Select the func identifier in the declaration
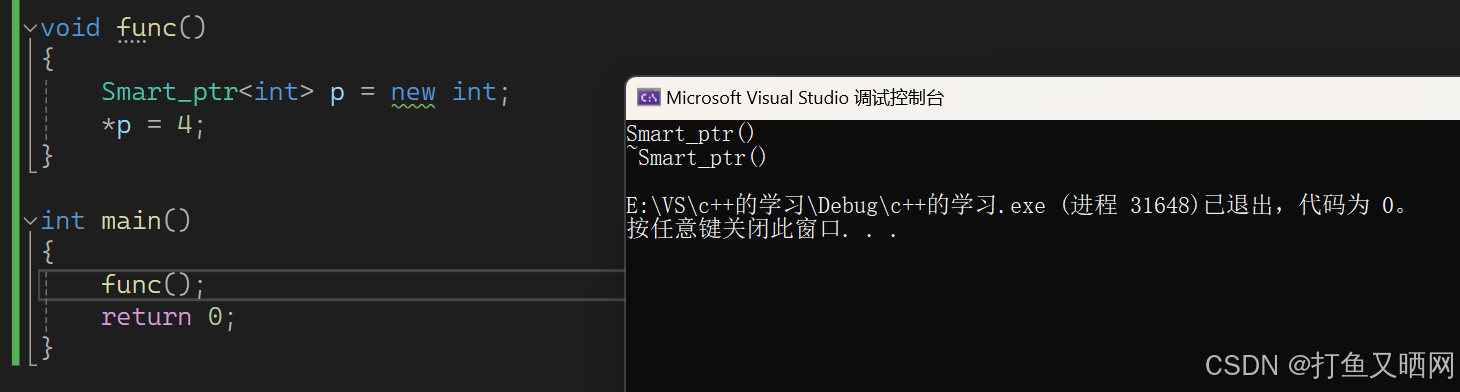Screen dimensions: 1460x392 (x=147, y=28)
